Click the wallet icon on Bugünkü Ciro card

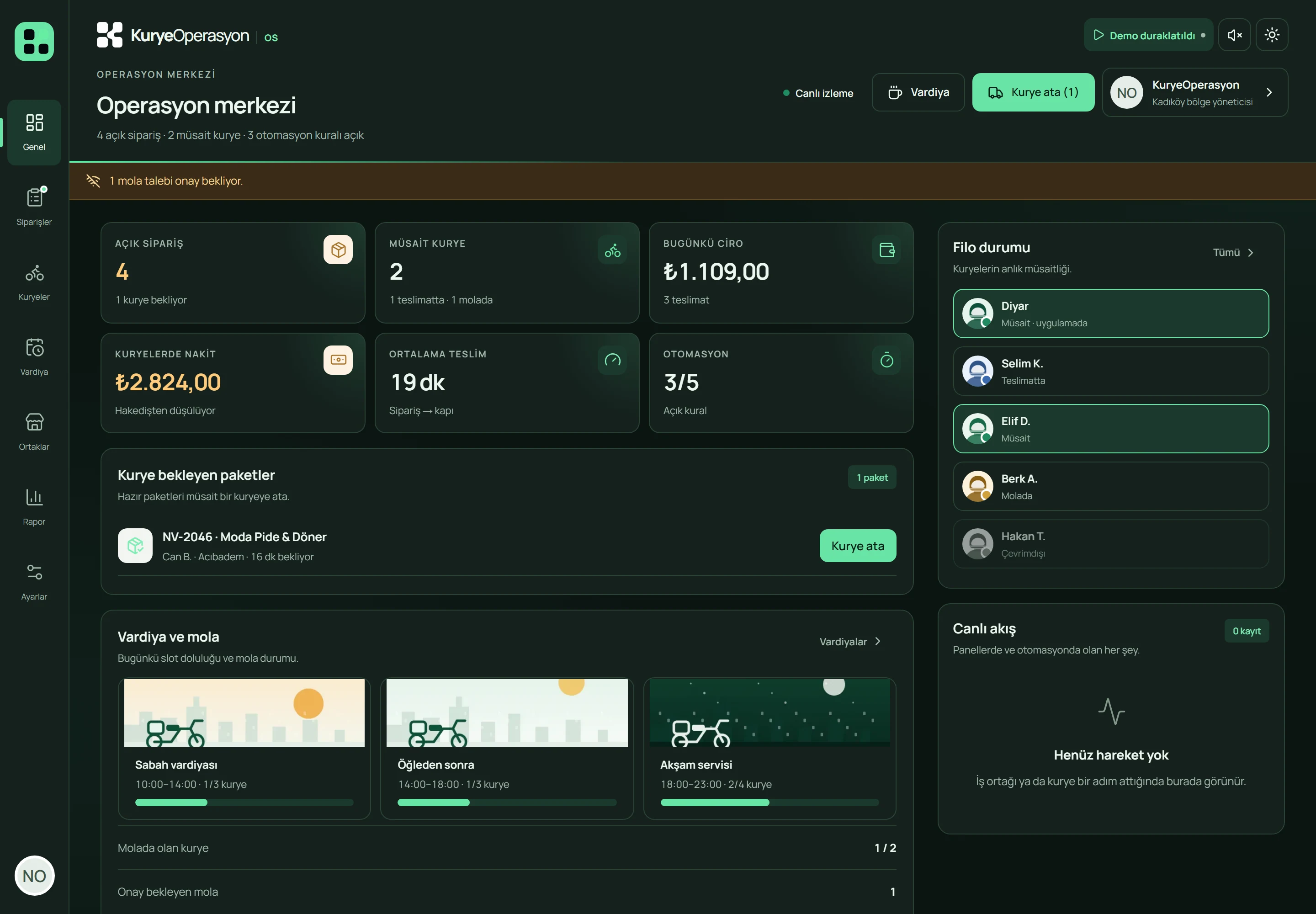(886, 250)
